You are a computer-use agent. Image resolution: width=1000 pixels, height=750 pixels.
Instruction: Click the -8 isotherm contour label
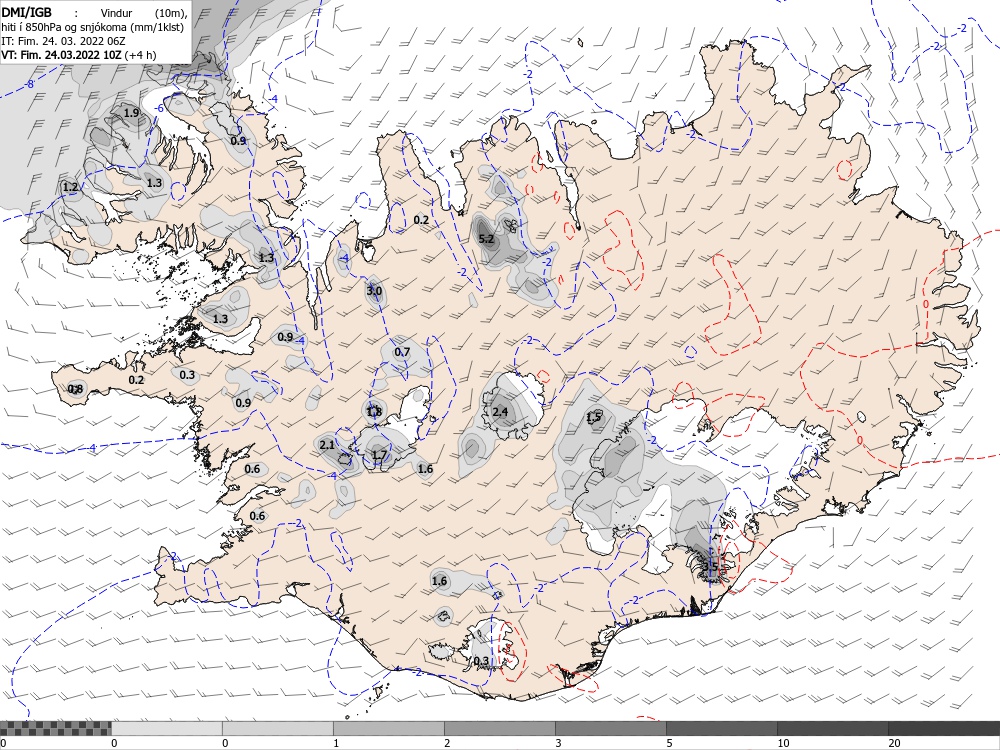tap(28, 84)
